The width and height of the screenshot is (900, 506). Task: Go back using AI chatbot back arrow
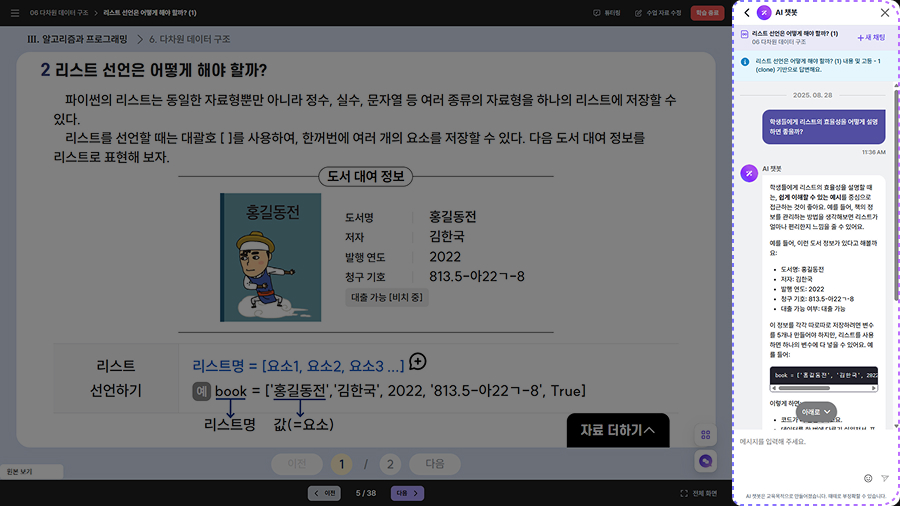coord(747,13)
